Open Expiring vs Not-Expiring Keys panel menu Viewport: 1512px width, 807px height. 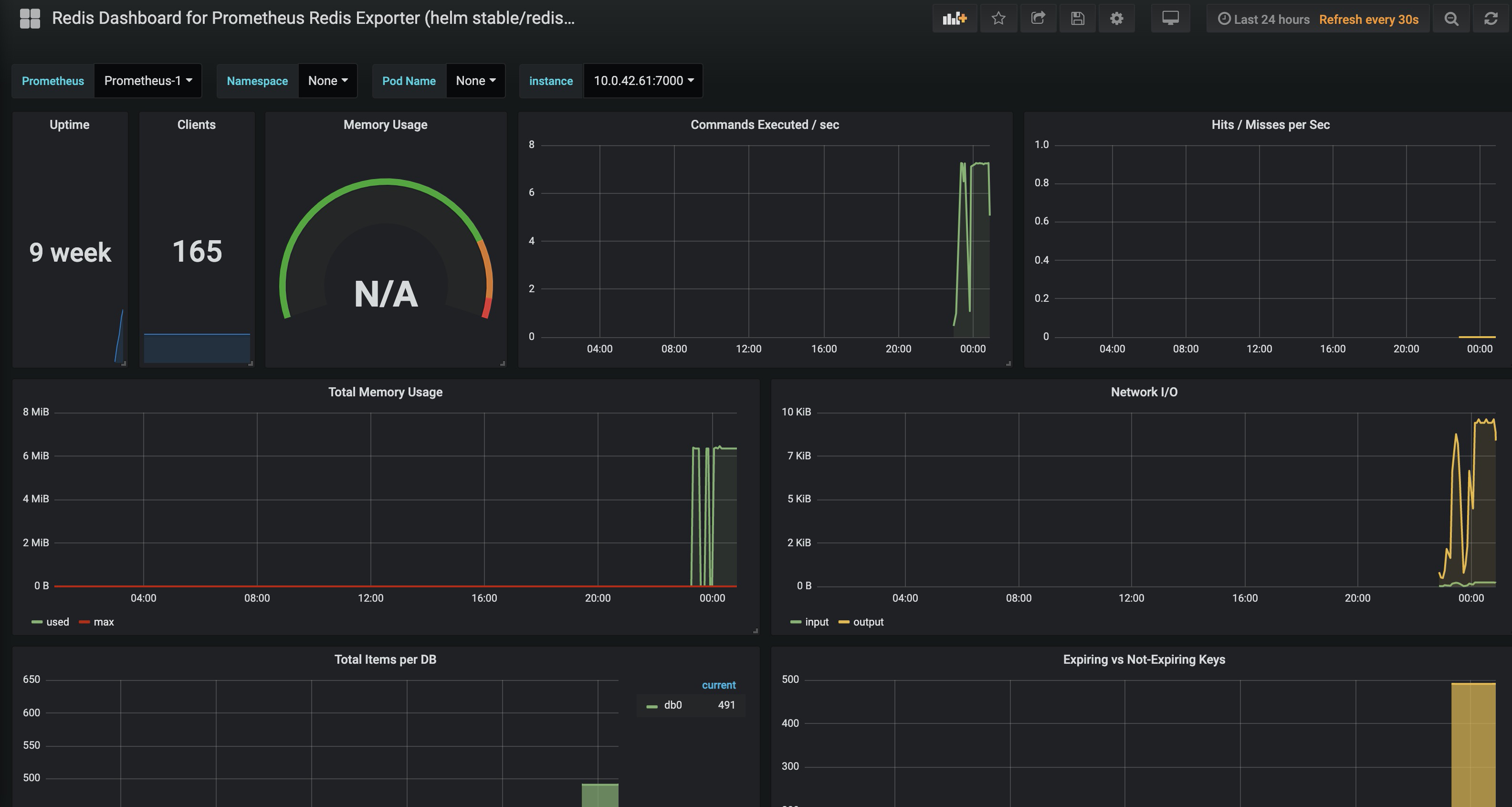point(1144,659)
